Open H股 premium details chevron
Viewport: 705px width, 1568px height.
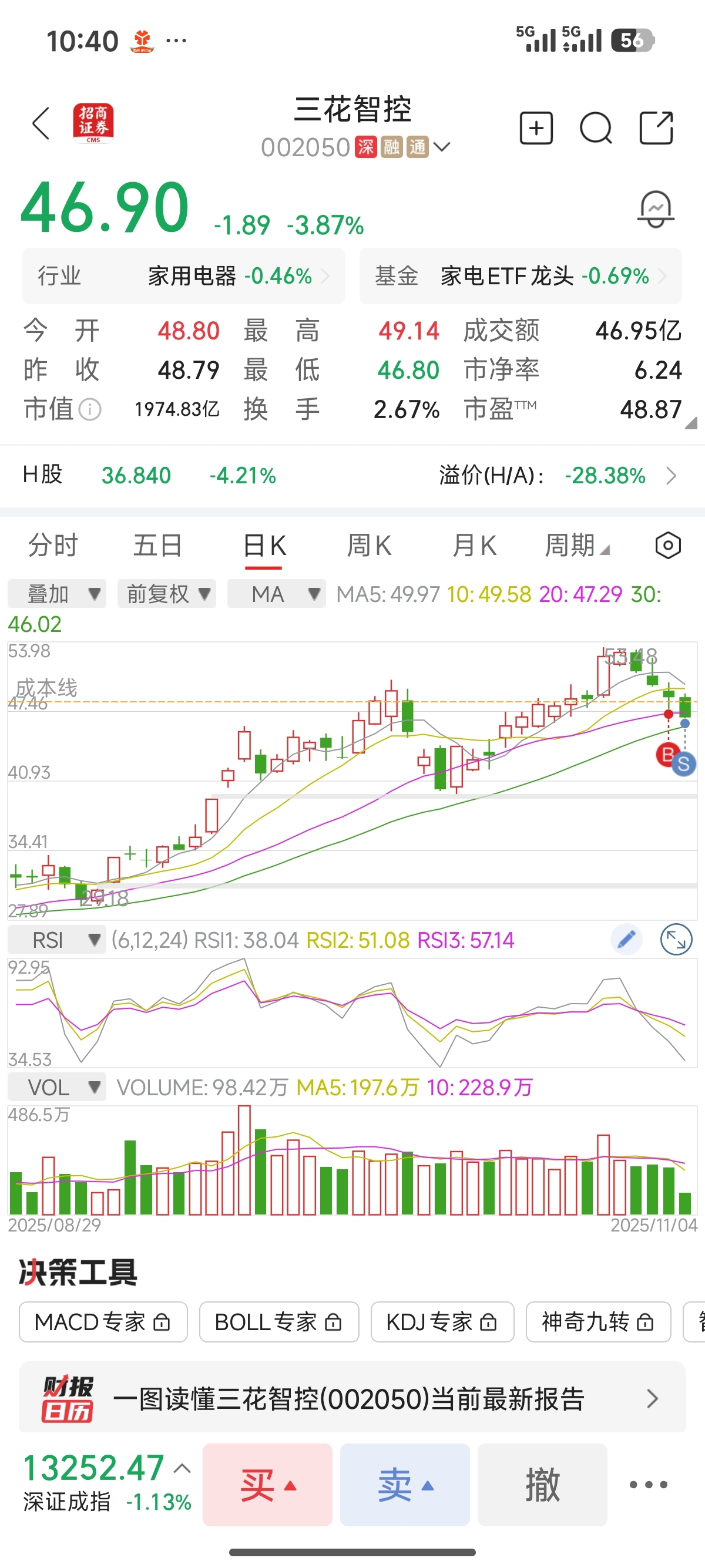(672, 475)
